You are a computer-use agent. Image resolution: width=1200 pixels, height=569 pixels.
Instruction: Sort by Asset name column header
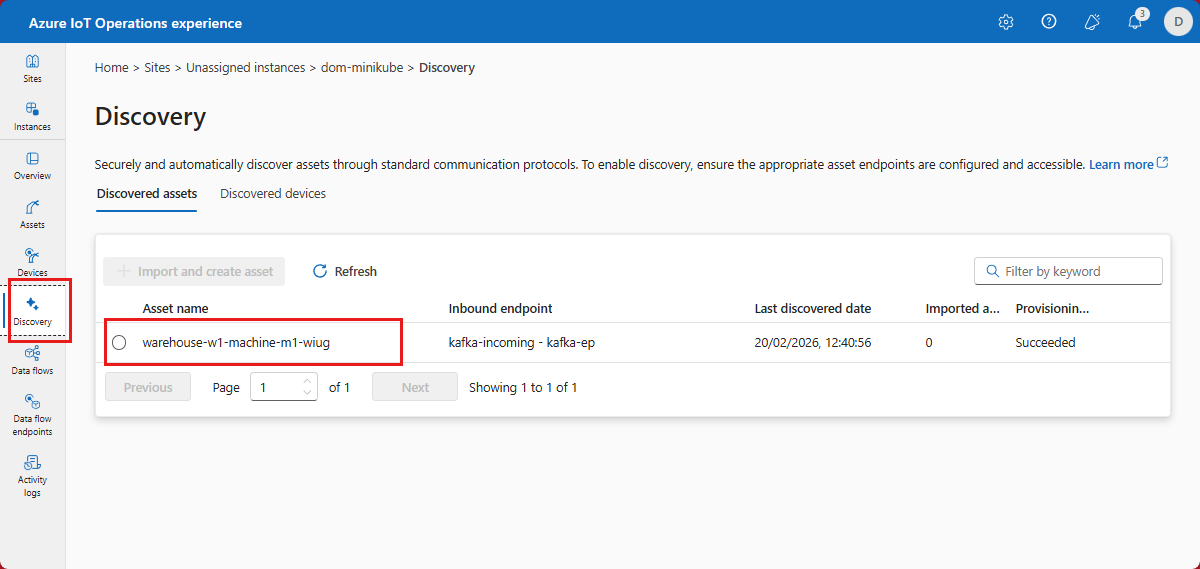coord(176,308)
